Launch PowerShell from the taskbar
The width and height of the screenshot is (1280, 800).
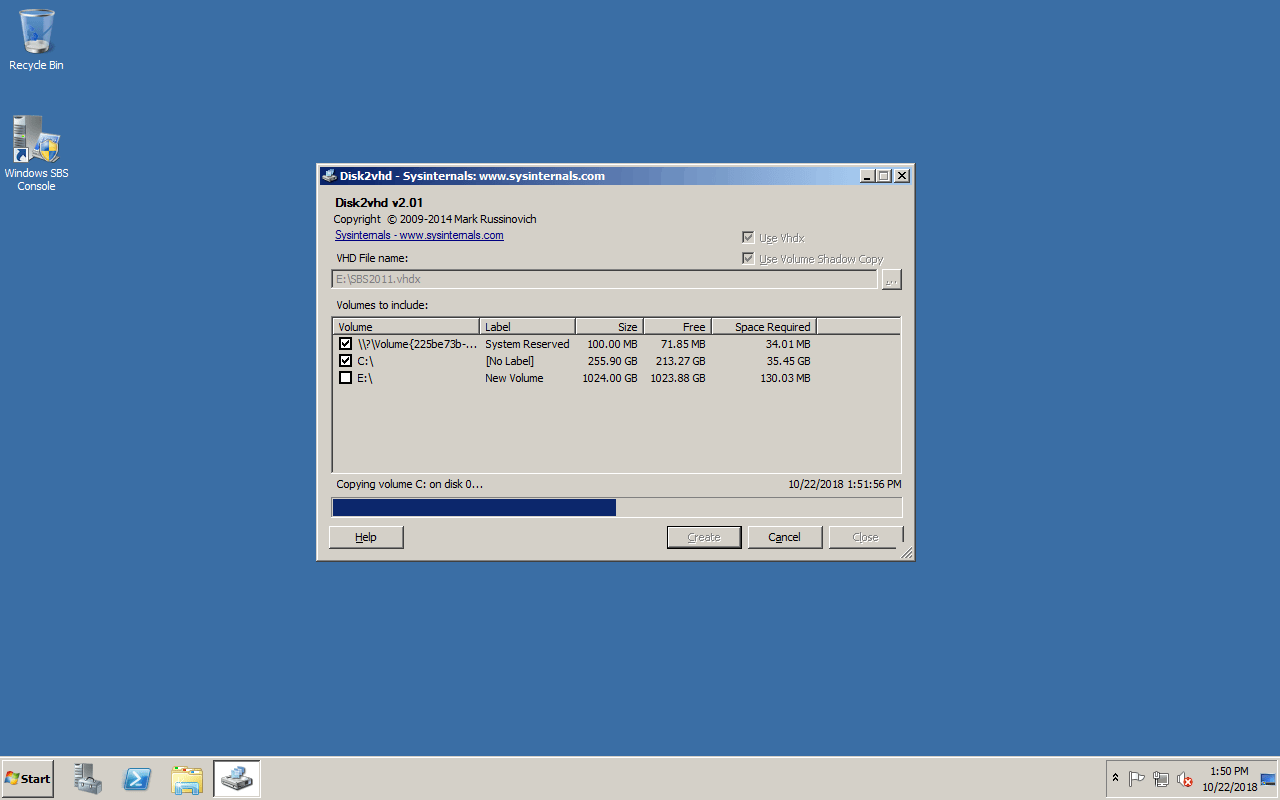(x=137, y=779)
